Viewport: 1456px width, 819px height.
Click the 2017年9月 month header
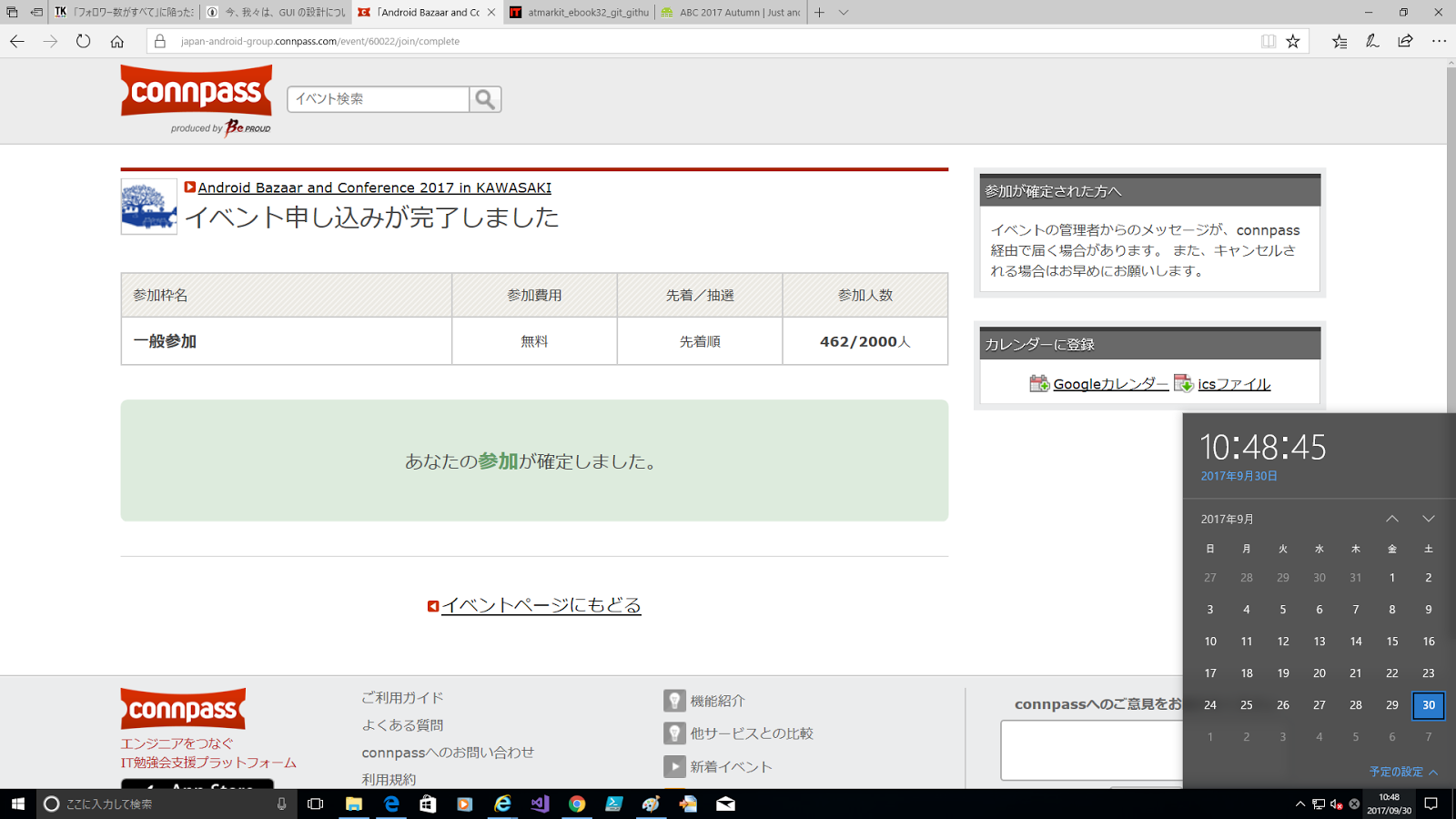click(x=1228, y=519)
